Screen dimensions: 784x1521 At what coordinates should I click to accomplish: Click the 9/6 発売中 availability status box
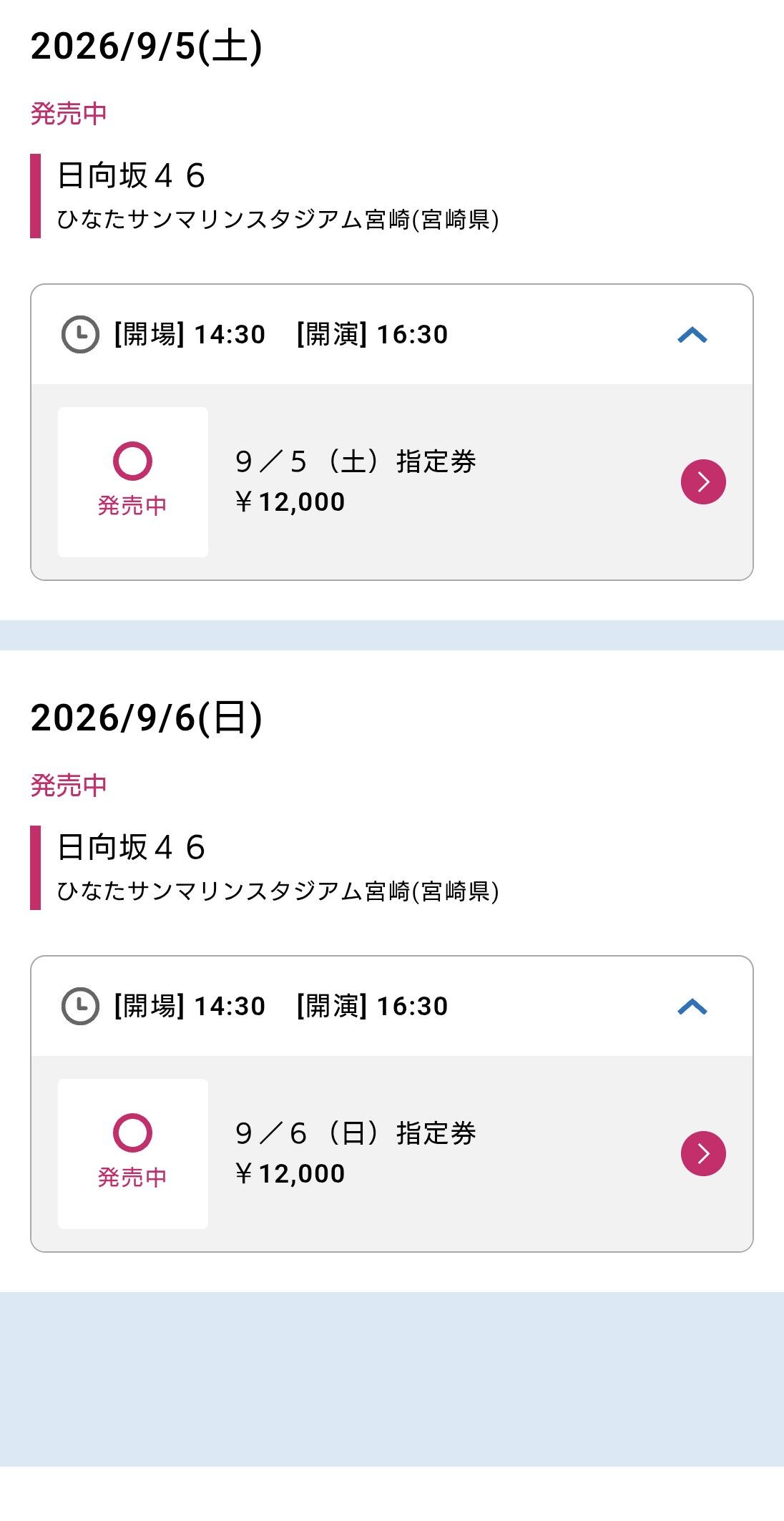click(133, 1154)
